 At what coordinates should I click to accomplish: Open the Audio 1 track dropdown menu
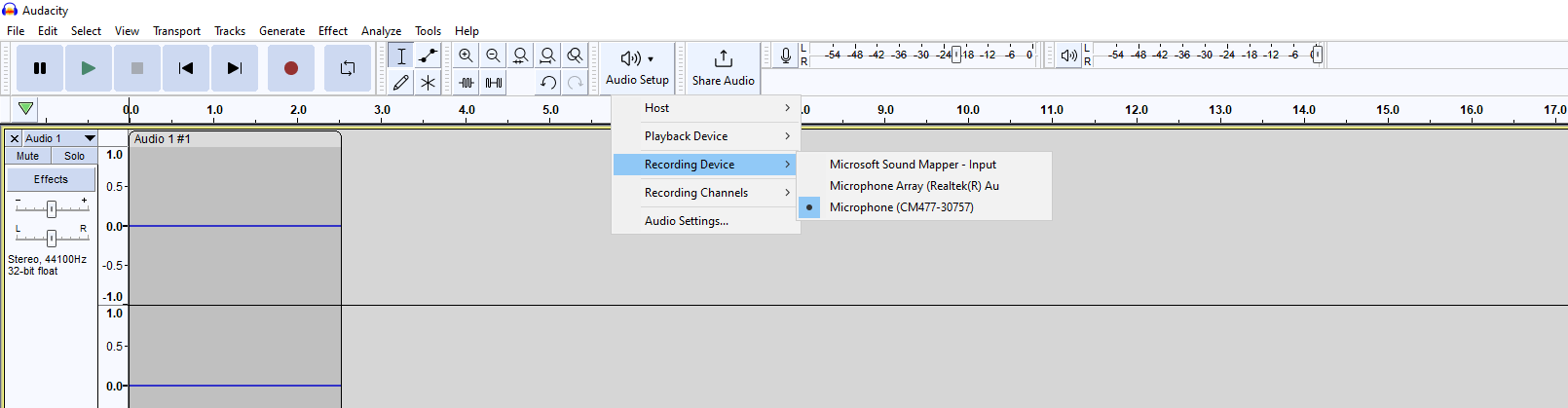pyautogui.click(x=60, y=138)
